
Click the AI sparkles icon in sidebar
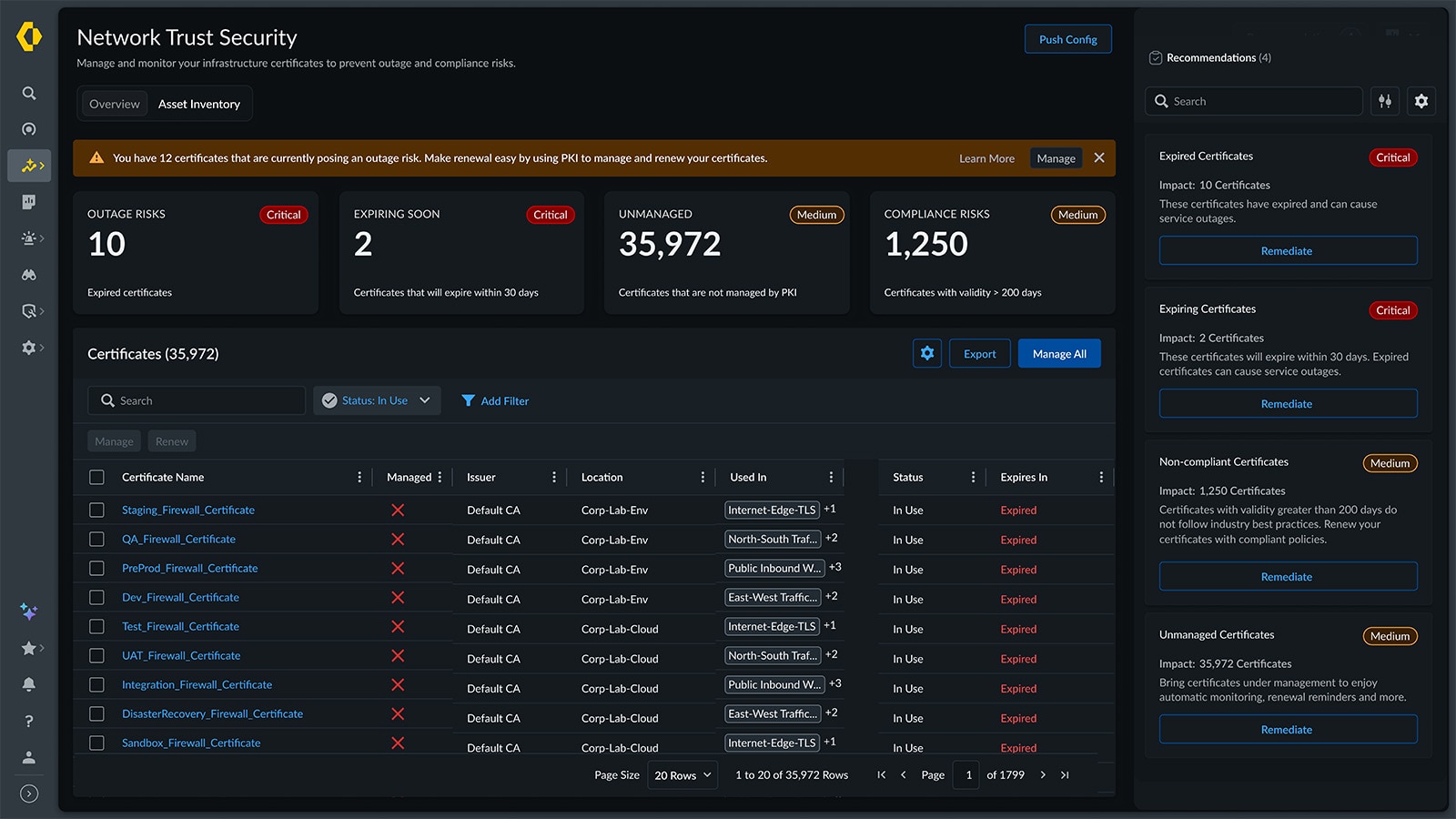29,612
